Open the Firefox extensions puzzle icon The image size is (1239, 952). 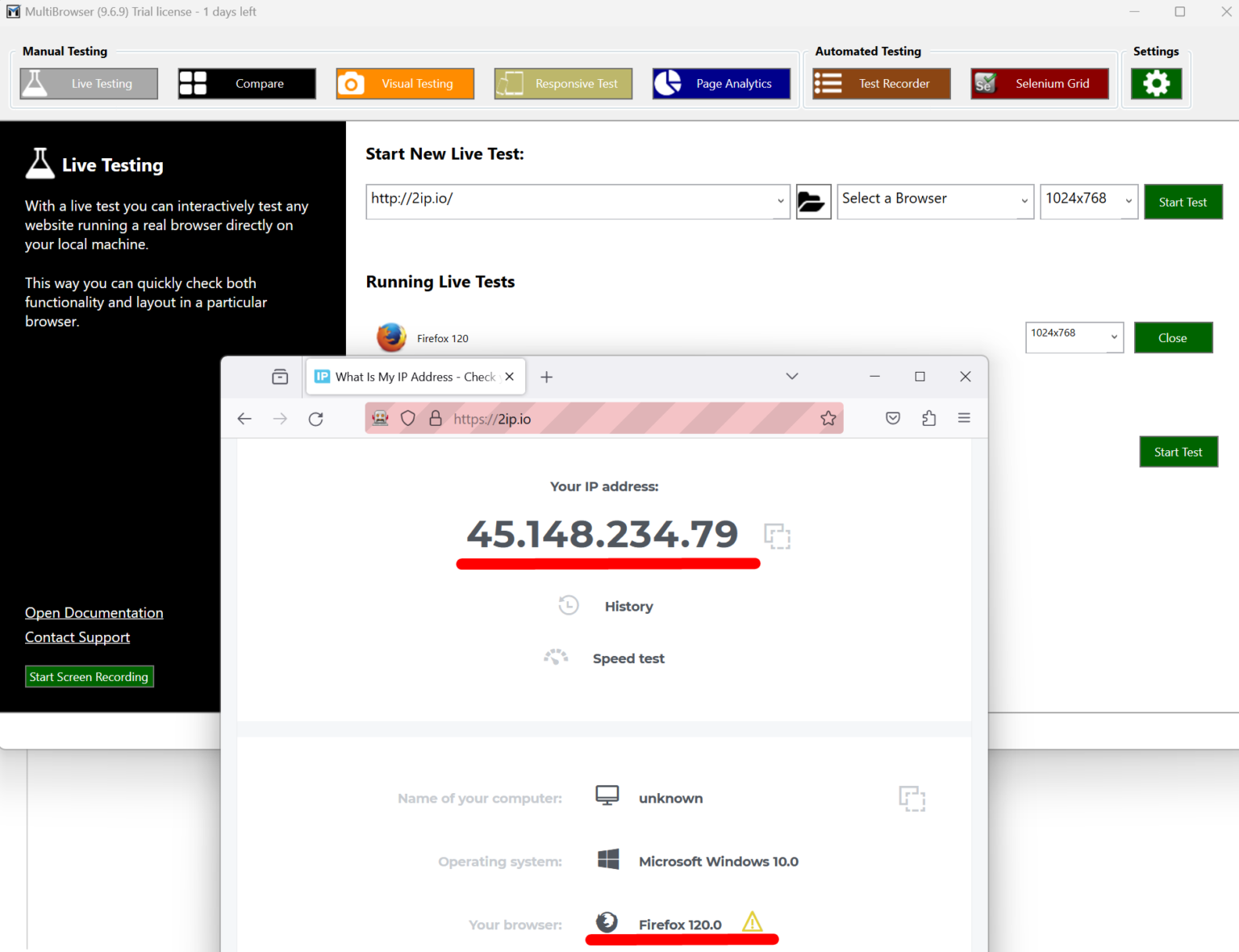click(x=928, y=419)
